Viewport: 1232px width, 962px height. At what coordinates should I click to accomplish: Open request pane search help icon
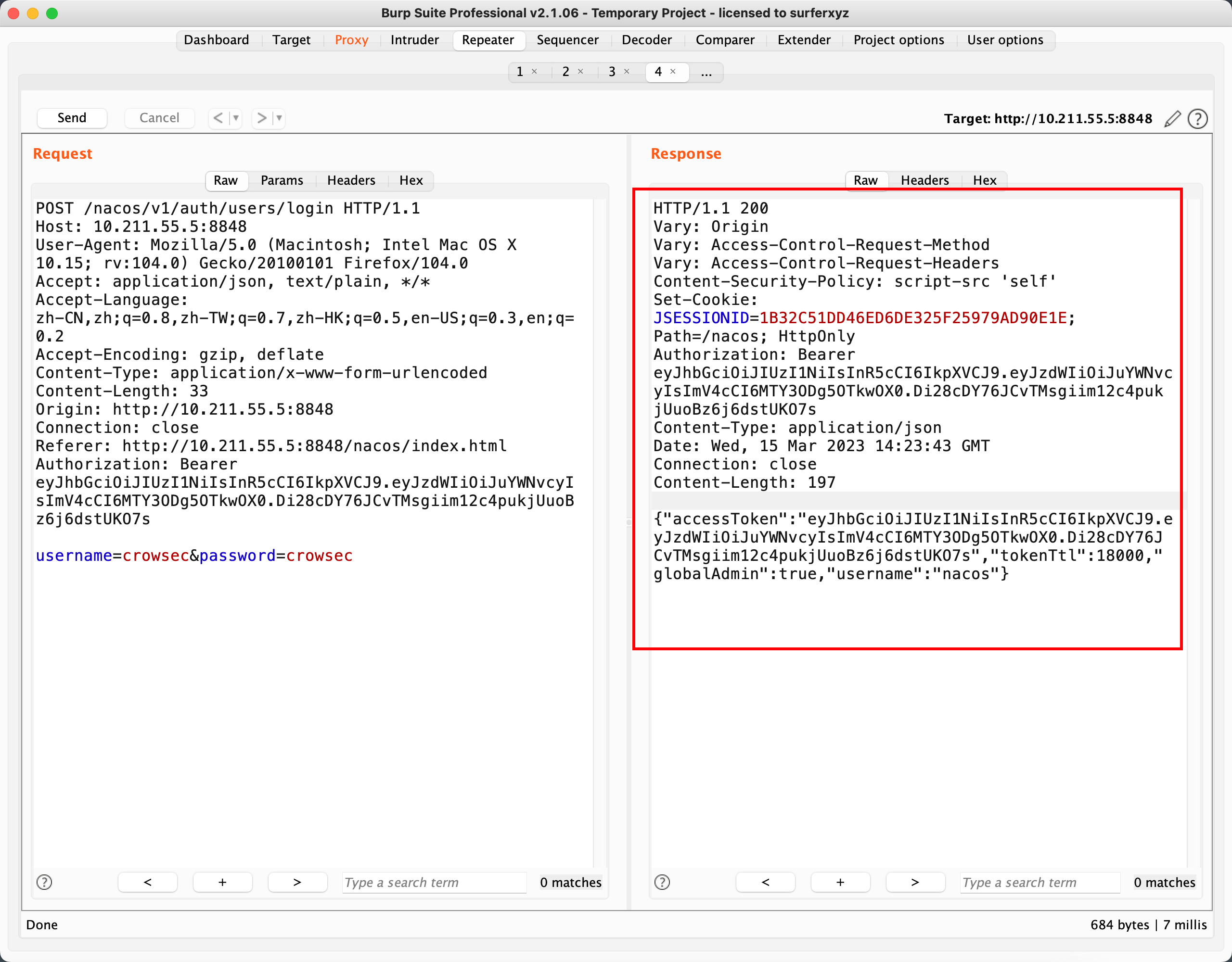pos(44,882)
